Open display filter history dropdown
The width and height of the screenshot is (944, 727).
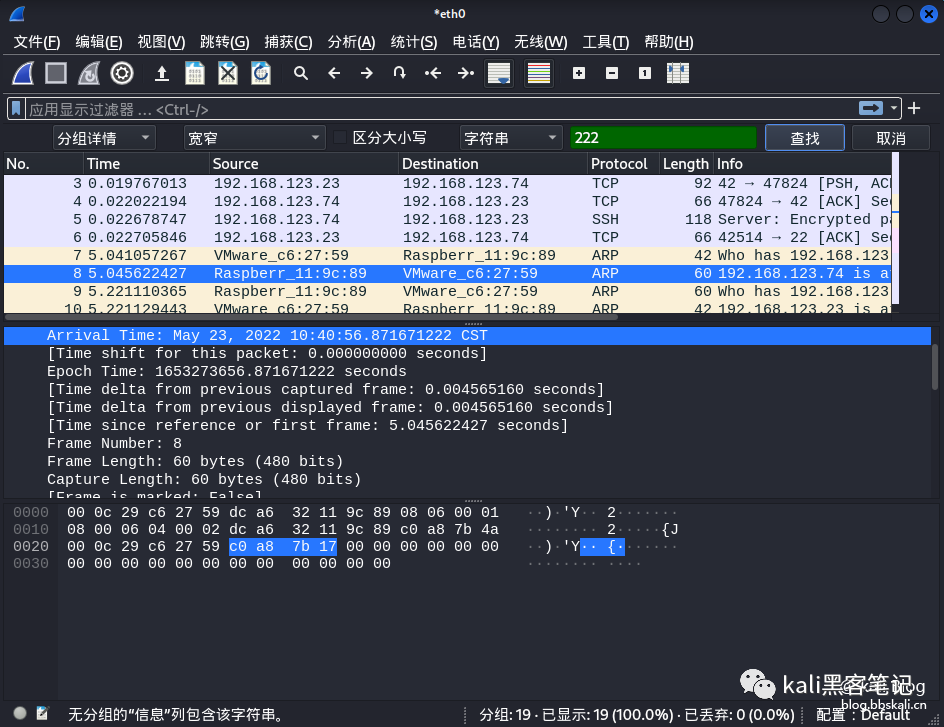pos(894,108)
